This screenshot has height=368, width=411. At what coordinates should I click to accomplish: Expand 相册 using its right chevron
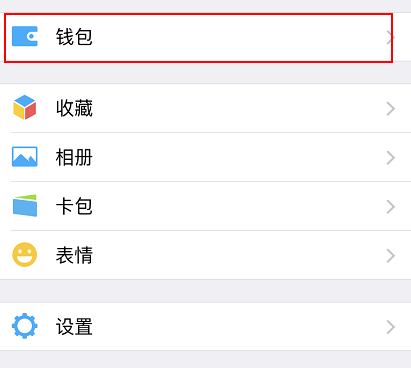point(391,158)
